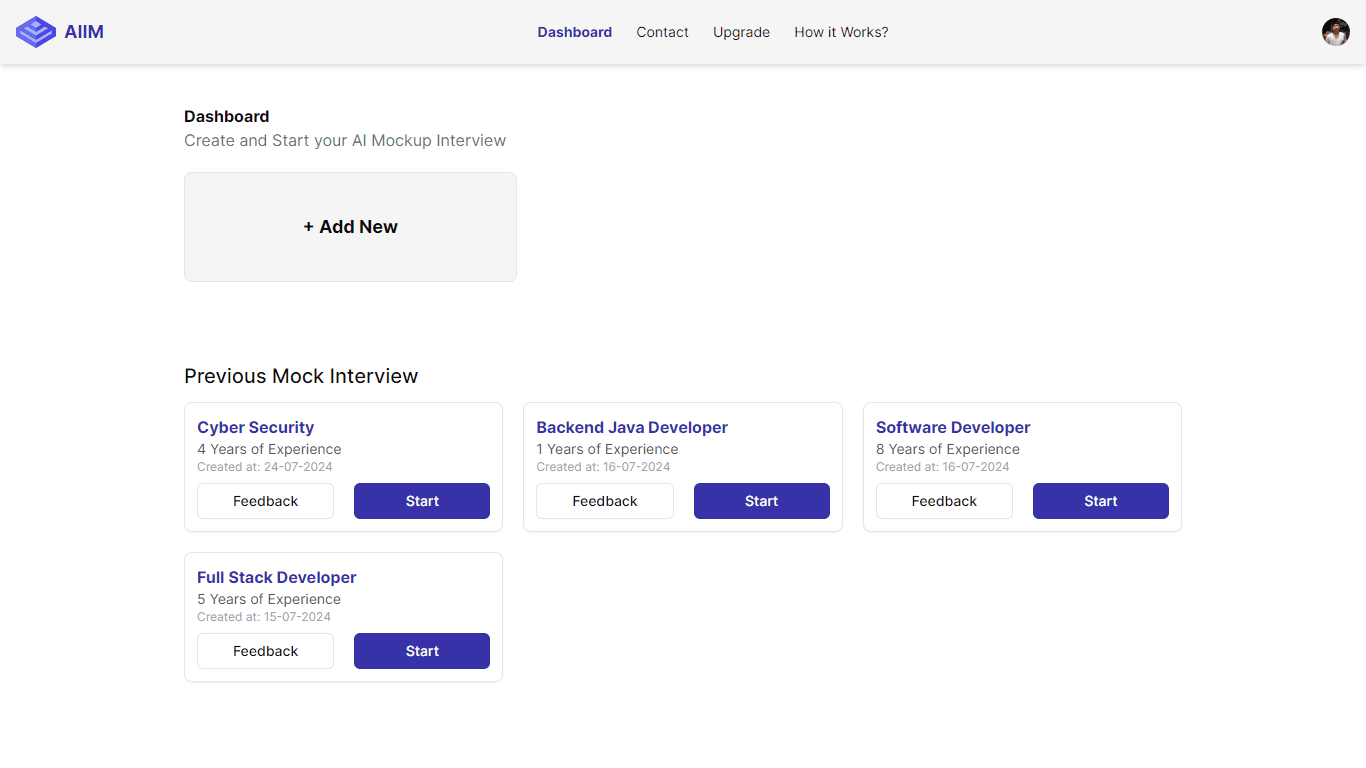Select the Full Stack Developer title

click(276, 577)
